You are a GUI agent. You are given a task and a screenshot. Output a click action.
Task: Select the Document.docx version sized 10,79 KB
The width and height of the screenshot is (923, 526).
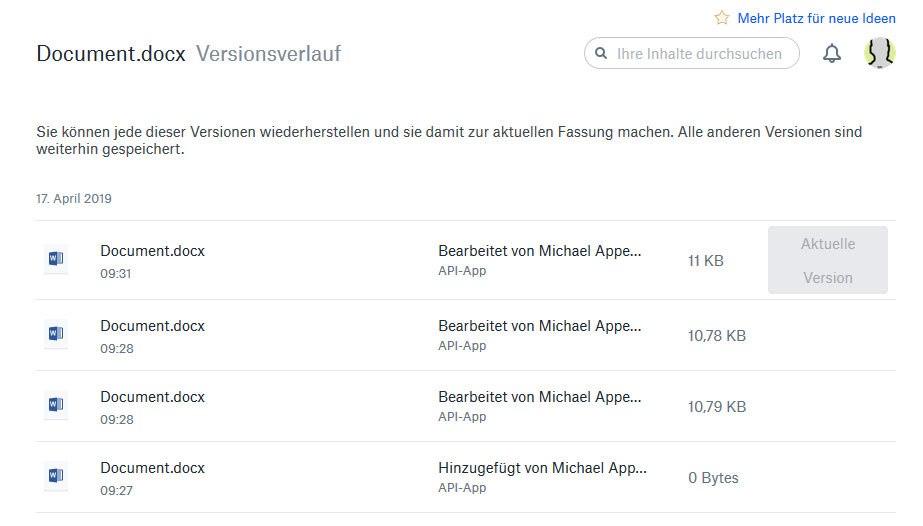[152, 398]
